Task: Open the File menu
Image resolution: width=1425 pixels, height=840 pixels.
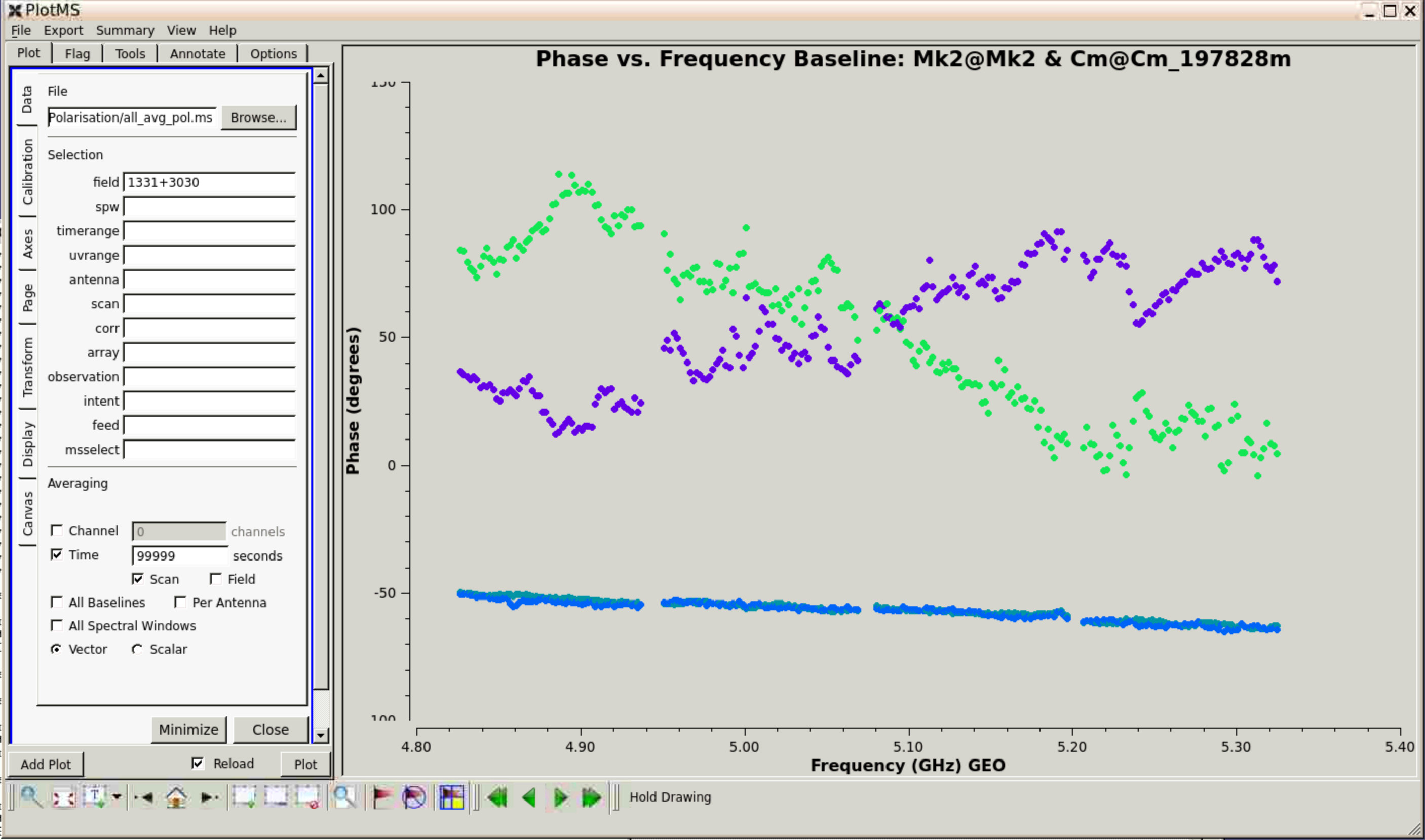Action: (21, 30)
